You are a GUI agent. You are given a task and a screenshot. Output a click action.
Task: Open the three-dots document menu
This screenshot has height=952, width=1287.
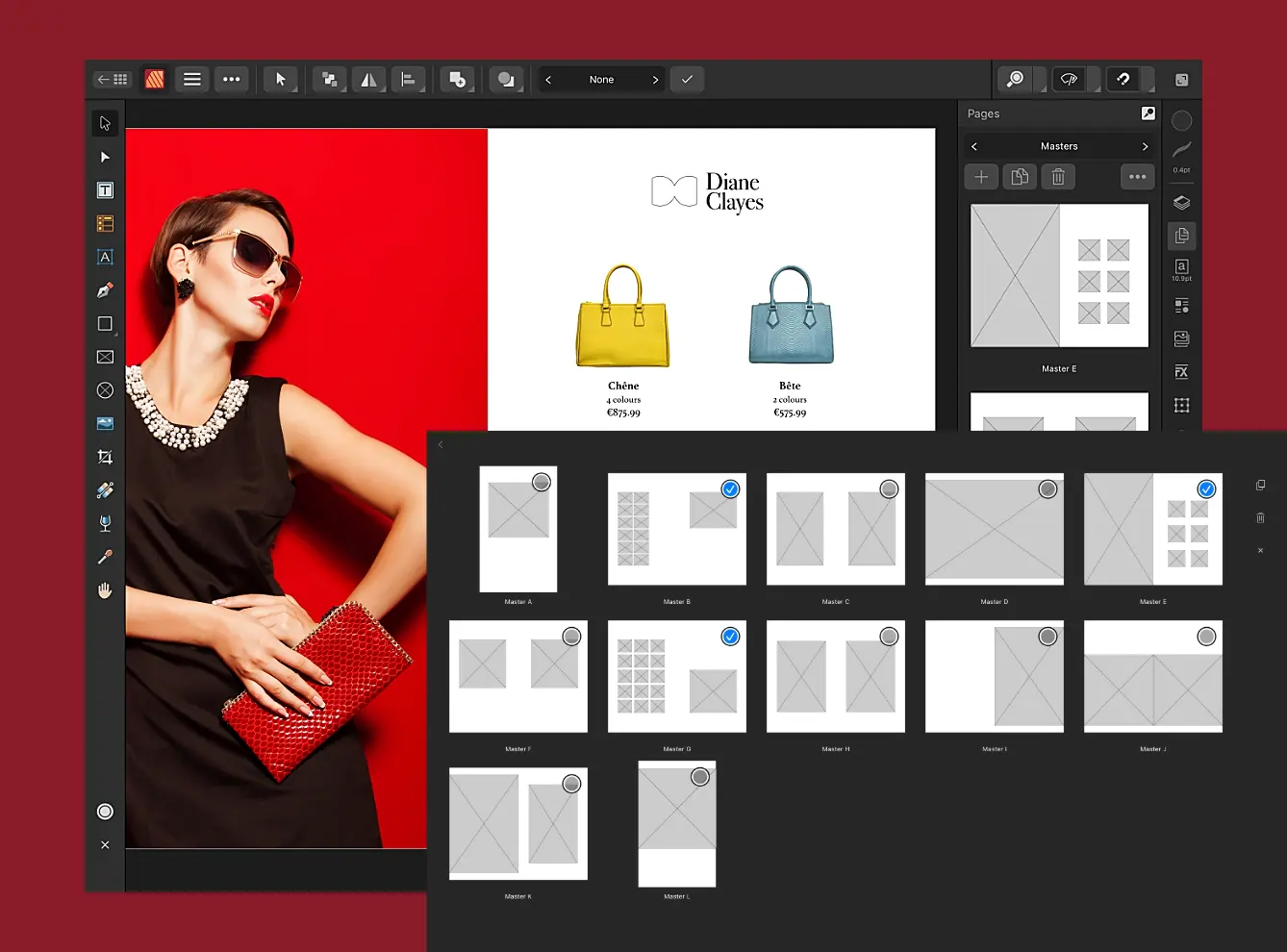pyautogui.click(x=232, y=80)
